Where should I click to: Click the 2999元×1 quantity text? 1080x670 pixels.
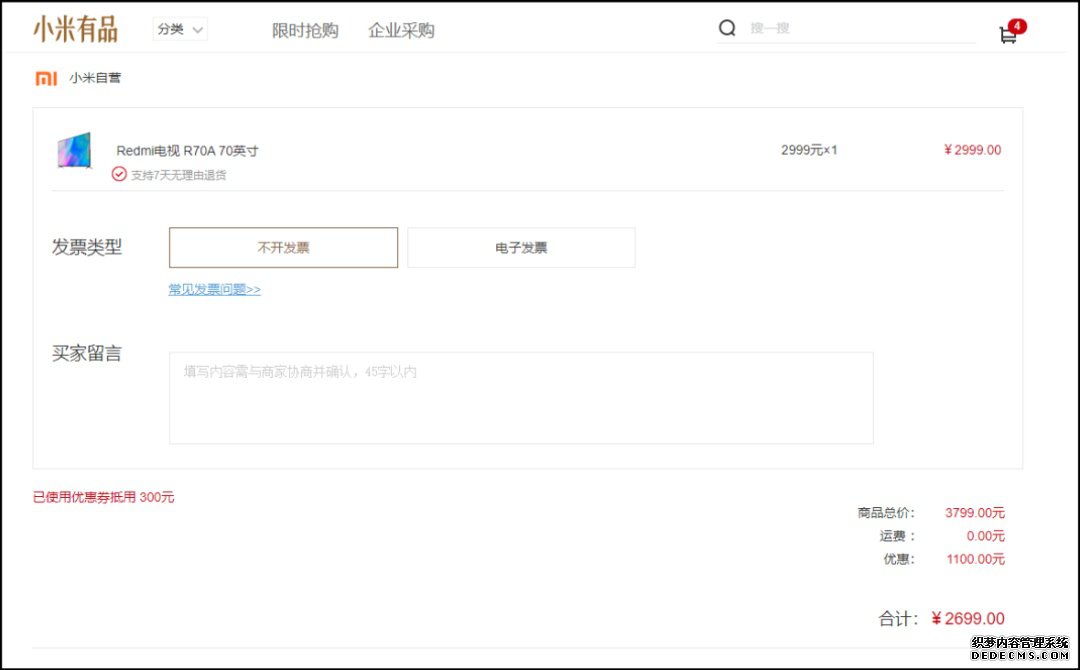tap(809, 150)
